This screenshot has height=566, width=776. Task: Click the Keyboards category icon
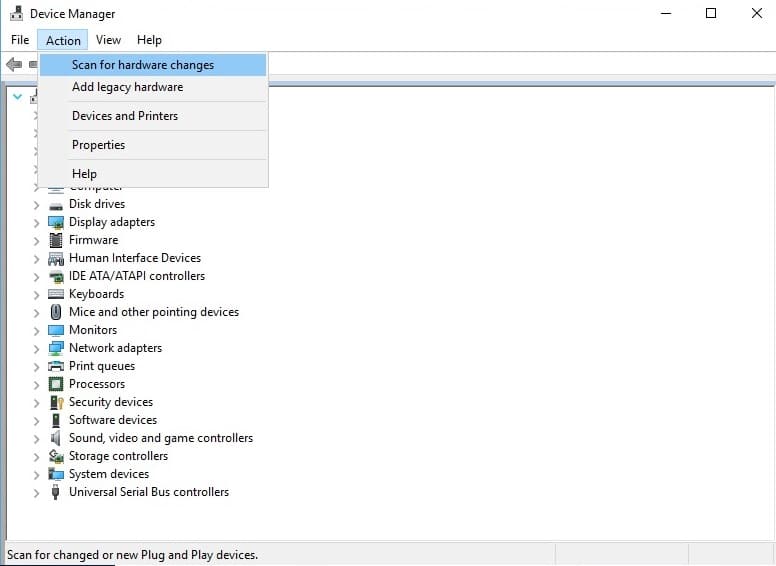coord(56,294)
